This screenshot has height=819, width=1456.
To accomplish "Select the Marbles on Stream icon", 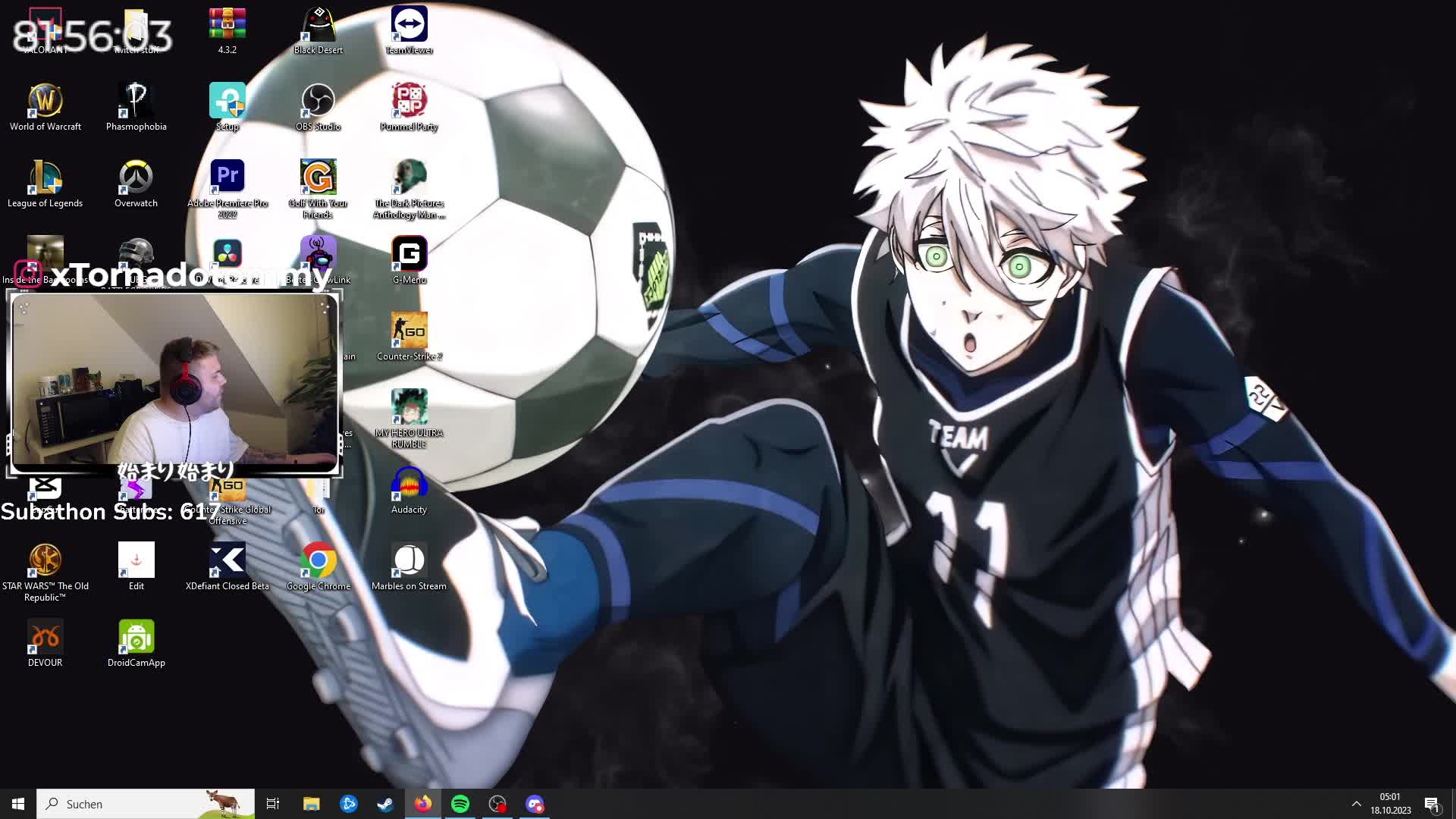I will click(409, 567).
